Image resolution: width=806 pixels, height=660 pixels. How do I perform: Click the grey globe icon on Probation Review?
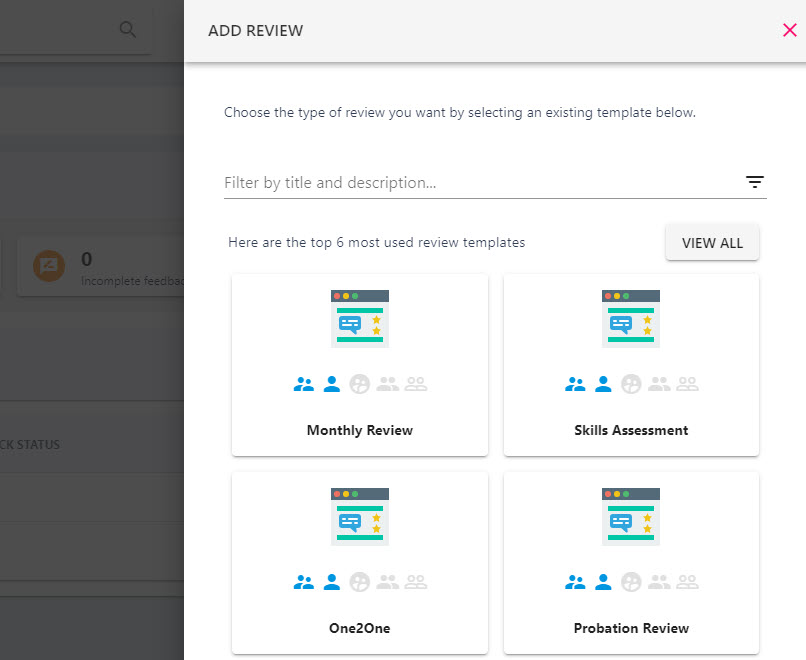coord(631,582)
